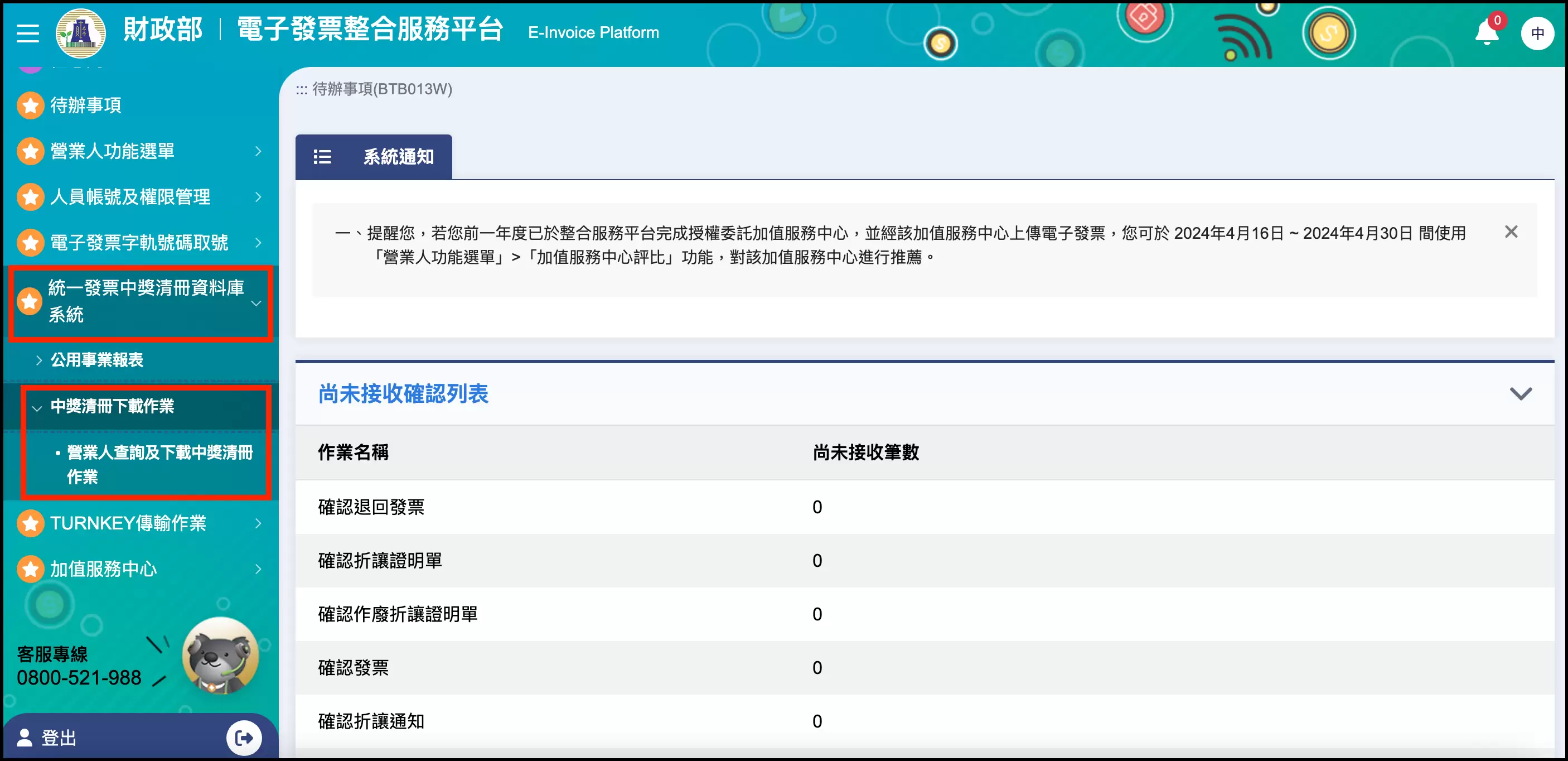Click the 作業名稱 column header
This screenshot has height=761, width=1568.
(353, 452)
